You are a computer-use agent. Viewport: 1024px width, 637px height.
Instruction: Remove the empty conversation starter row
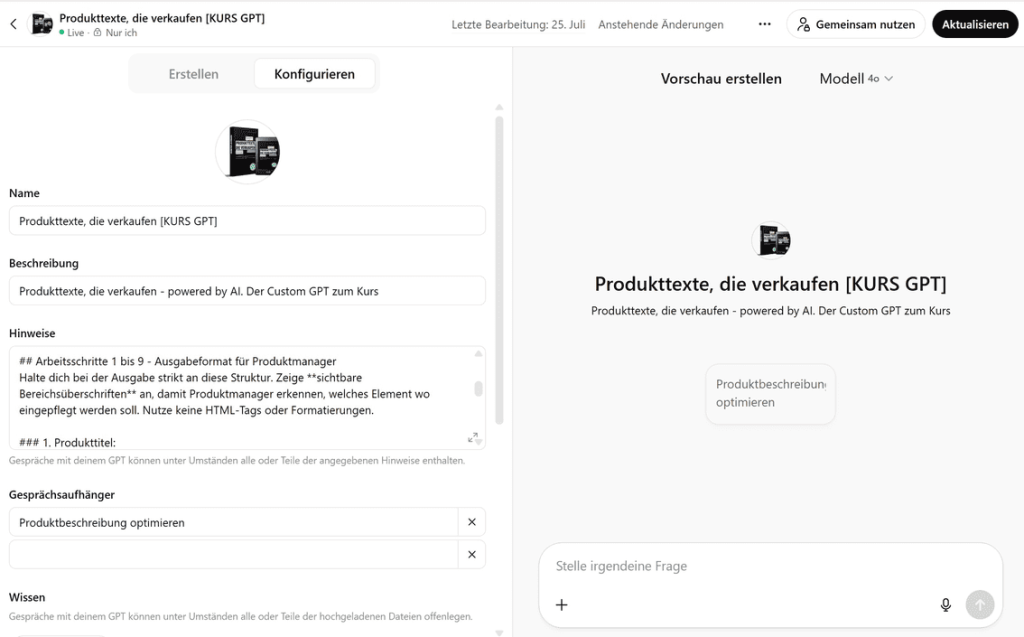[x=472, y=555]
